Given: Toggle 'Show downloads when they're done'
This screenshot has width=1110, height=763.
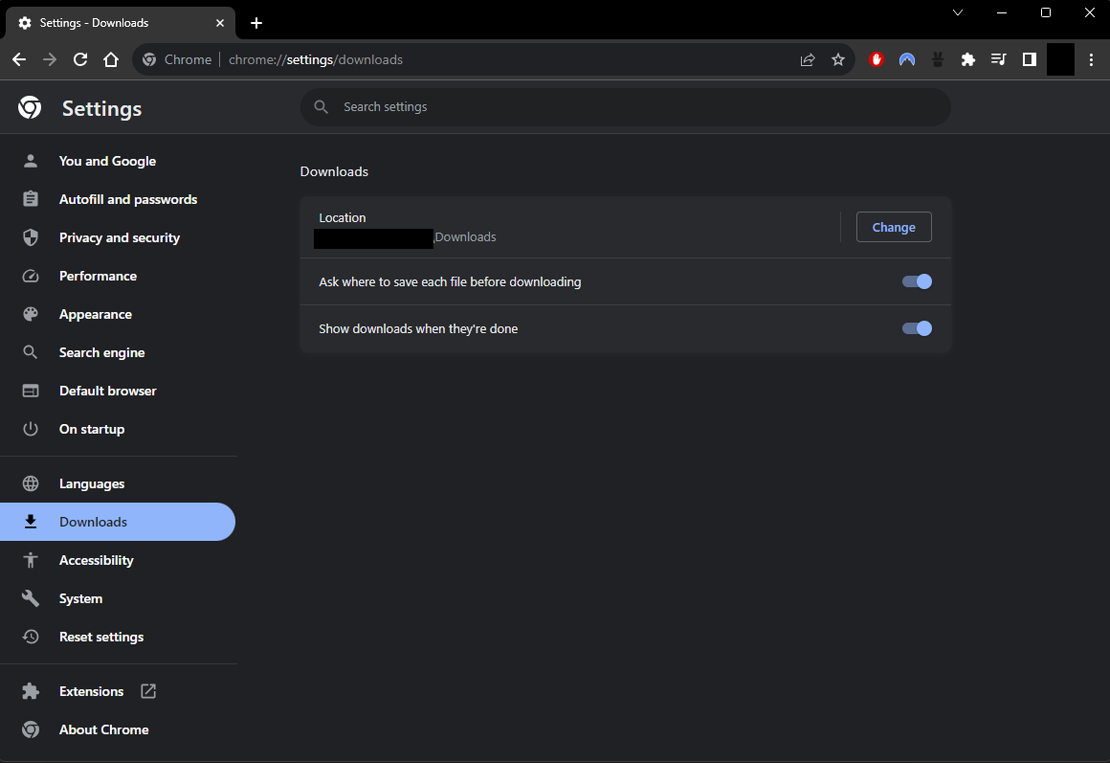Looking at the screenshot, I should point(917,329).
